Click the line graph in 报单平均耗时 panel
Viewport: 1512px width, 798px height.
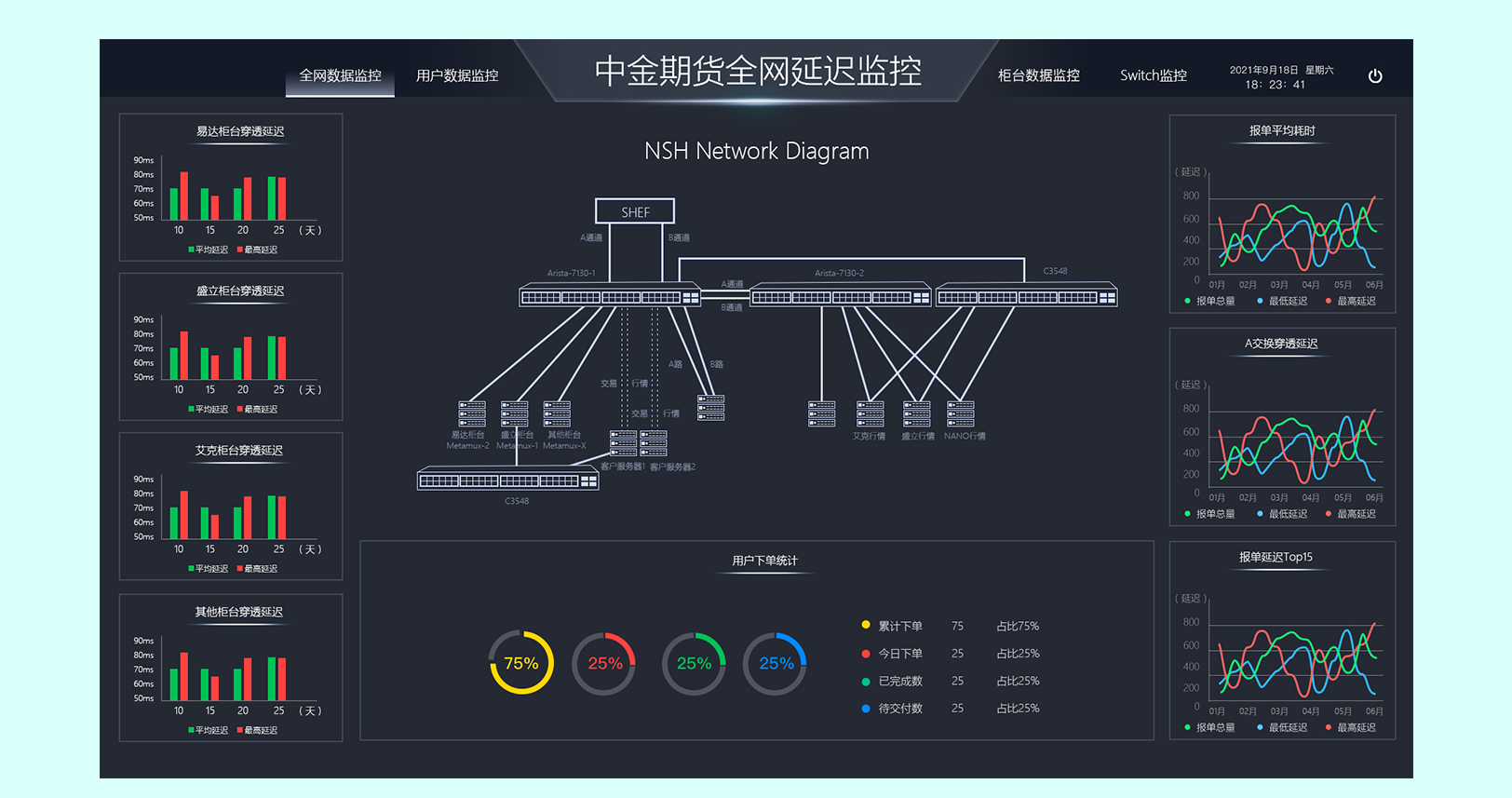pos(1295,234)
